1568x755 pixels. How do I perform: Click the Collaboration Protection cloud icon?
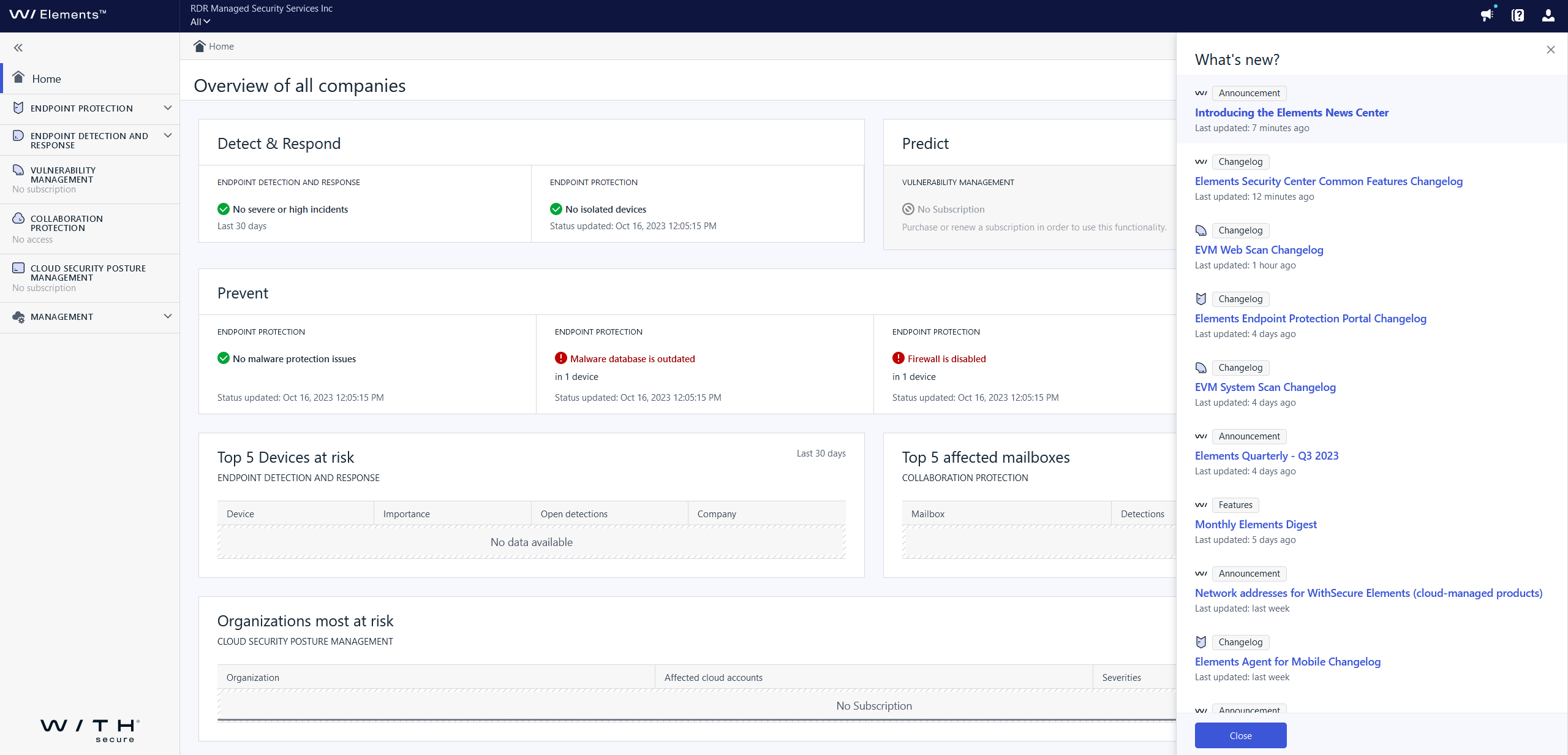(18, 218)
